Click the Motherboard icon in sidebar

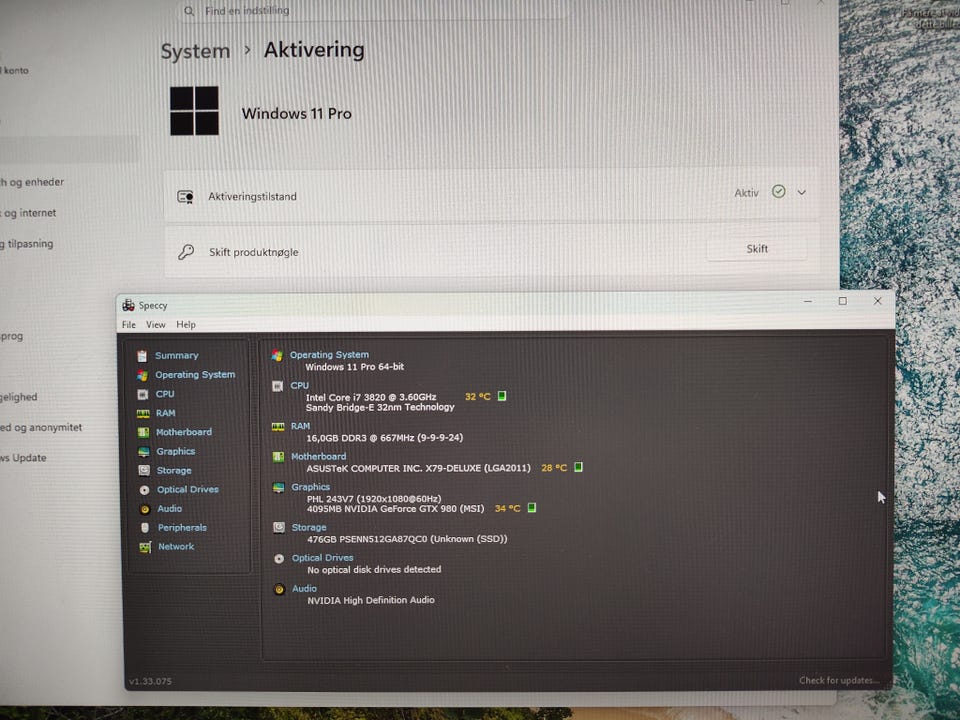(x=143, y=433)
